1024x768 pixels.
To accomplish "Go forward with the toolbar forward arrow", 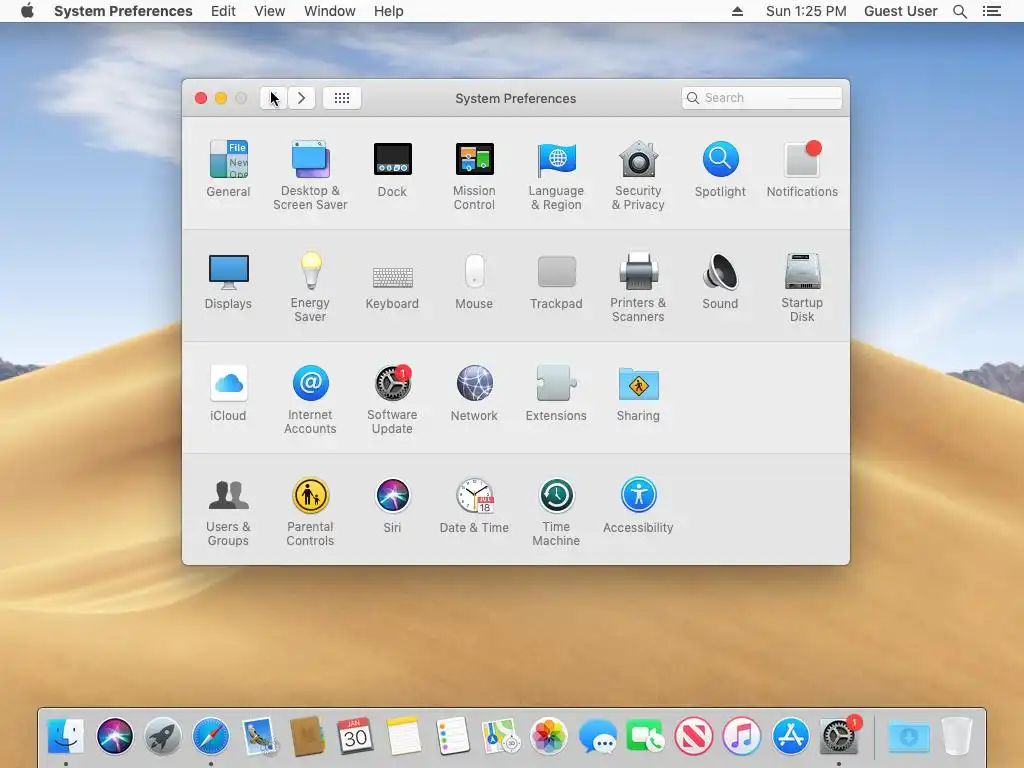I will point(302,98).
